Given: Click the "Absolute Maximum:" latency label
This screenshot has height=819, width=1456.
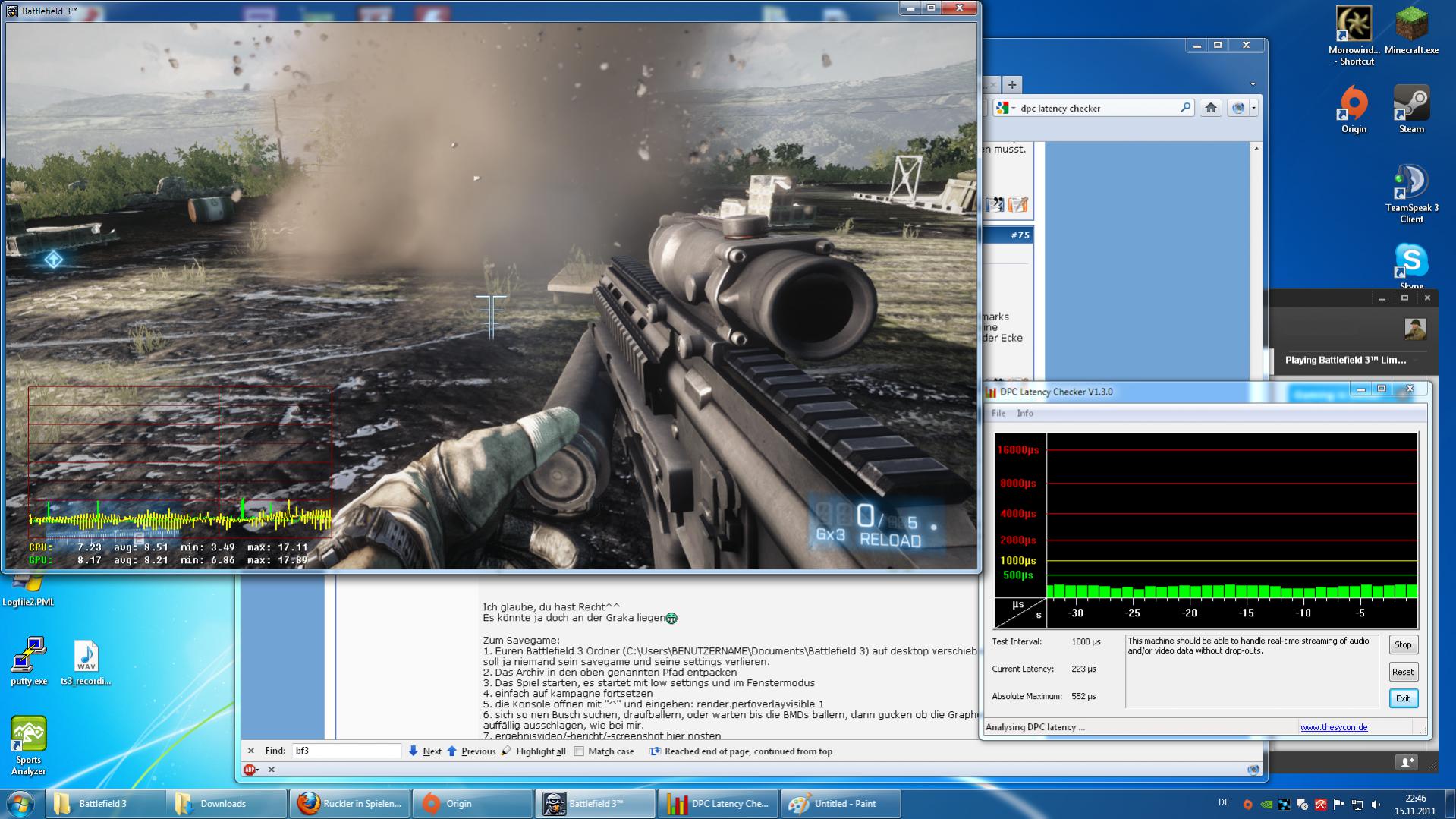Looking at the screenshot, I should pyautogui.click(x=1027, y=697).
